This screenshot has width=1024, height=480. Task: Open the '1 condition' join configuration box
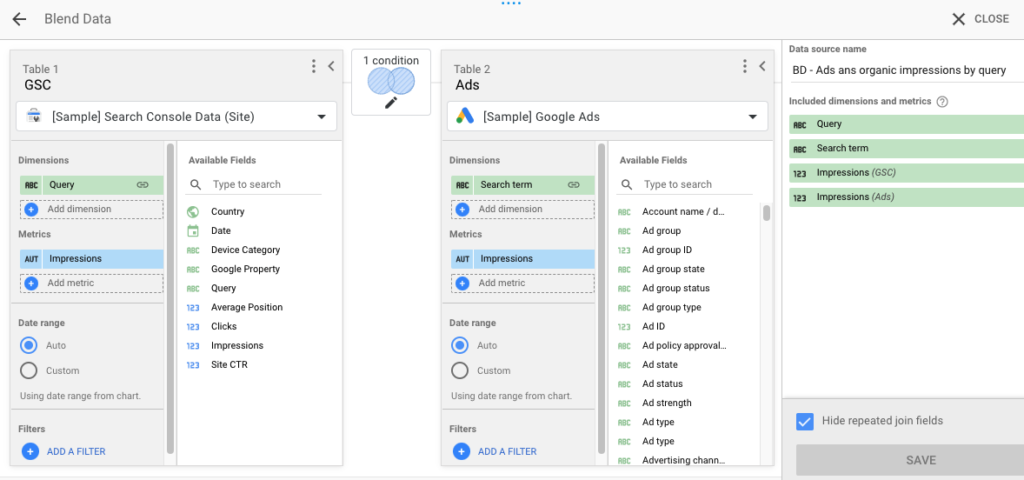[391, 82]
